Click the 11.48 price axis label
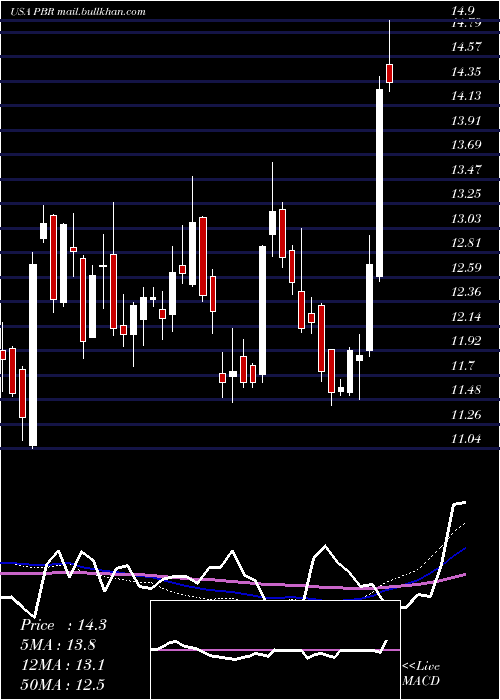The image size is (500, 700). coord(466,390)
